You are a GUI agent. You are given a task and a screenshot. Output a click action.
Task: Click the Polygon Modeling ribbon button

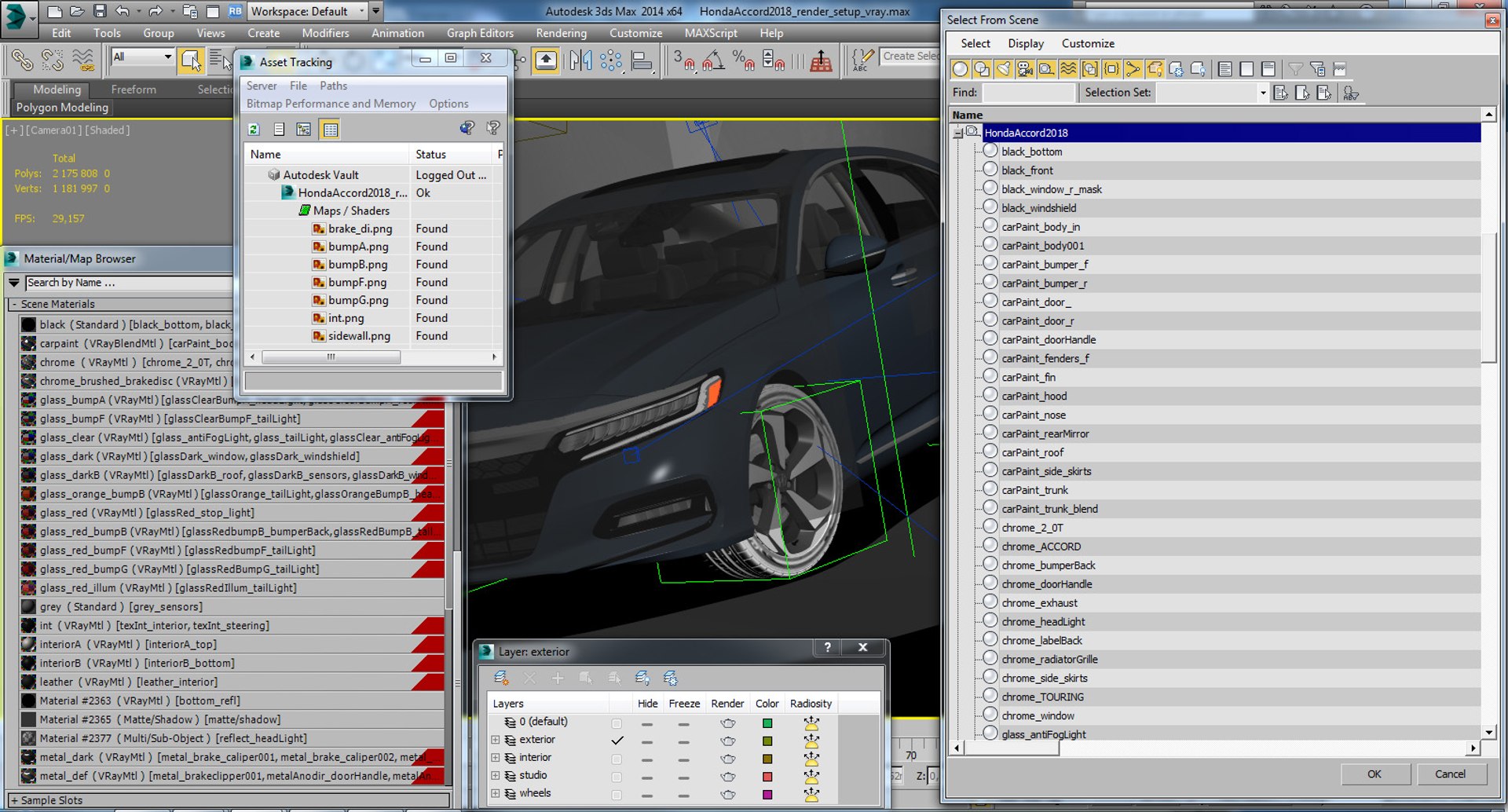[x=62, y=108]
